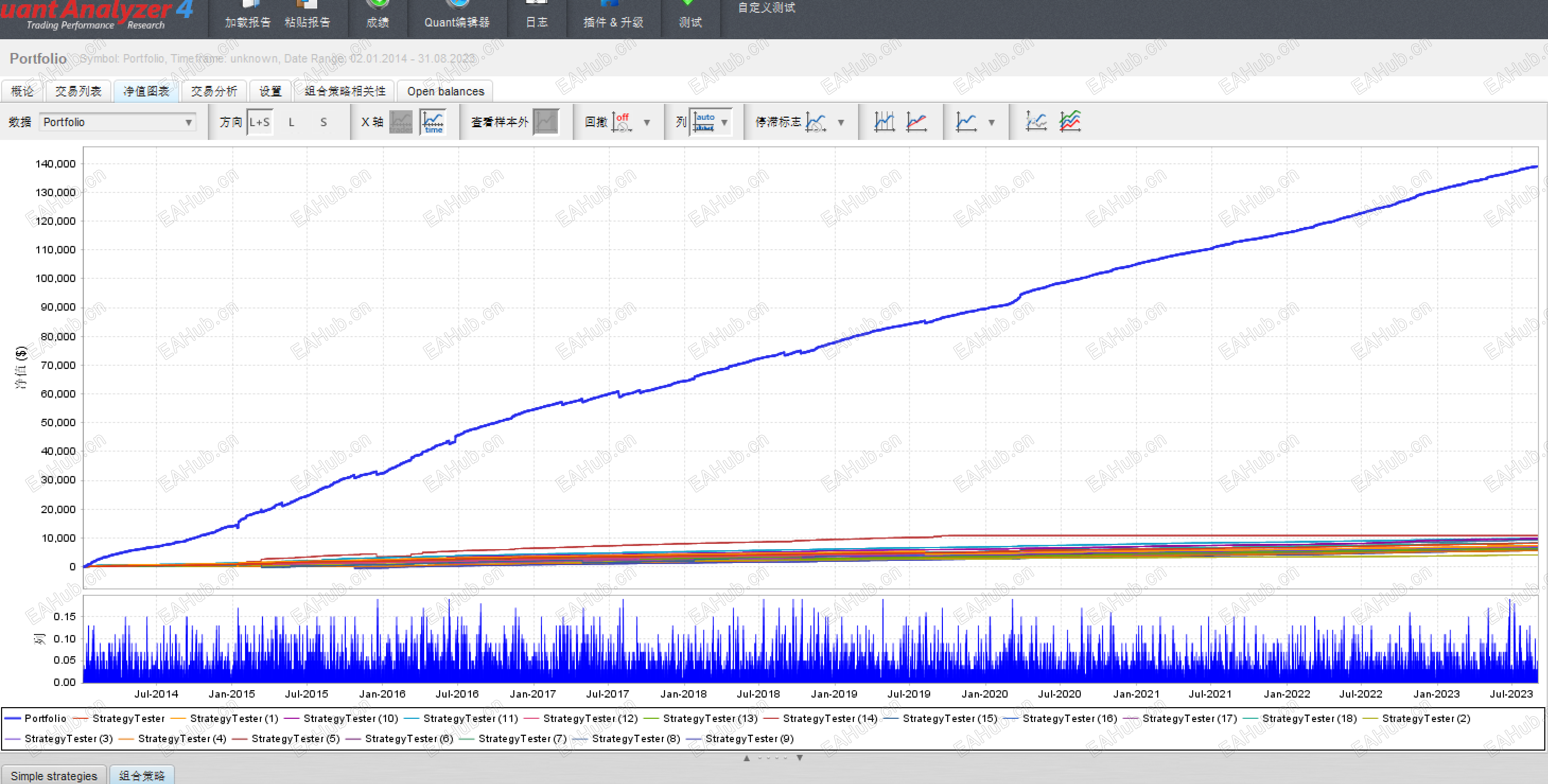Screen dimensions: 1548x784
Task: Switch to the Simple strategies bottom tab
Action: tap(54, 776)
